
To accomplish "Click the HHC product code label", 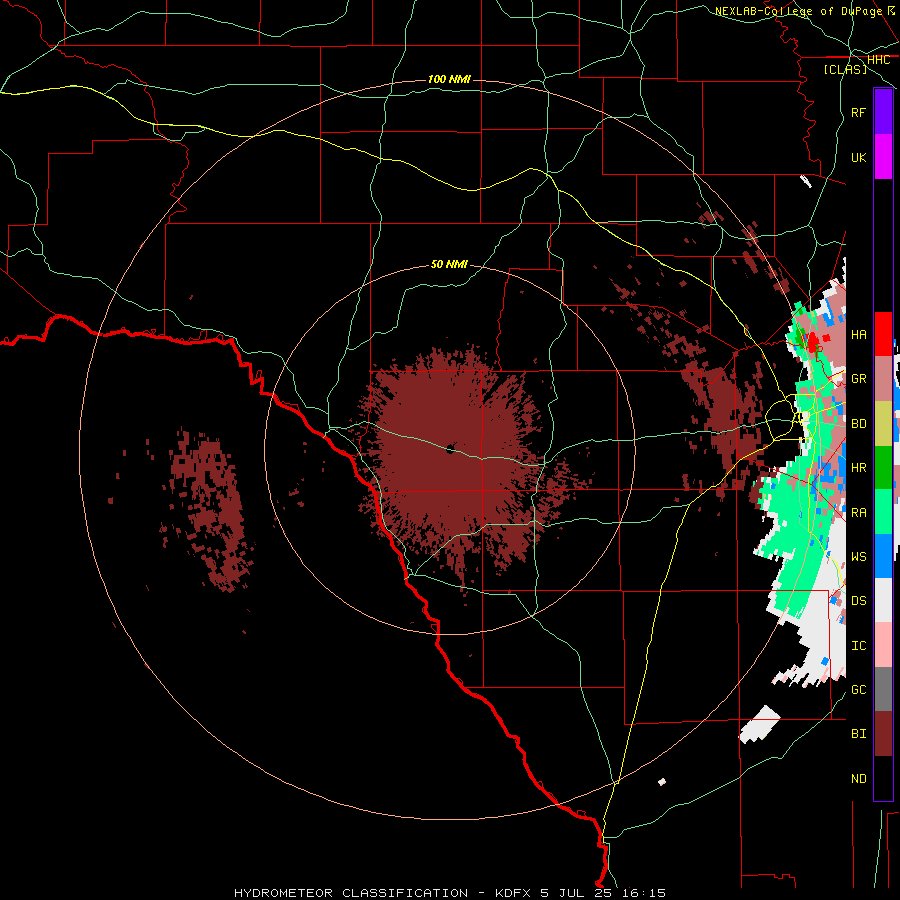I will [878, 60].
